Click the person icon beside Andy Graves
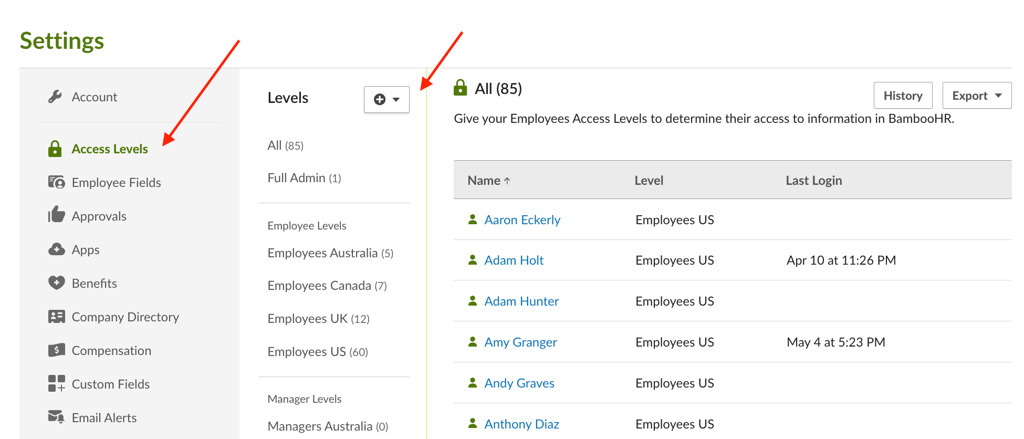 tap(473, 383)
